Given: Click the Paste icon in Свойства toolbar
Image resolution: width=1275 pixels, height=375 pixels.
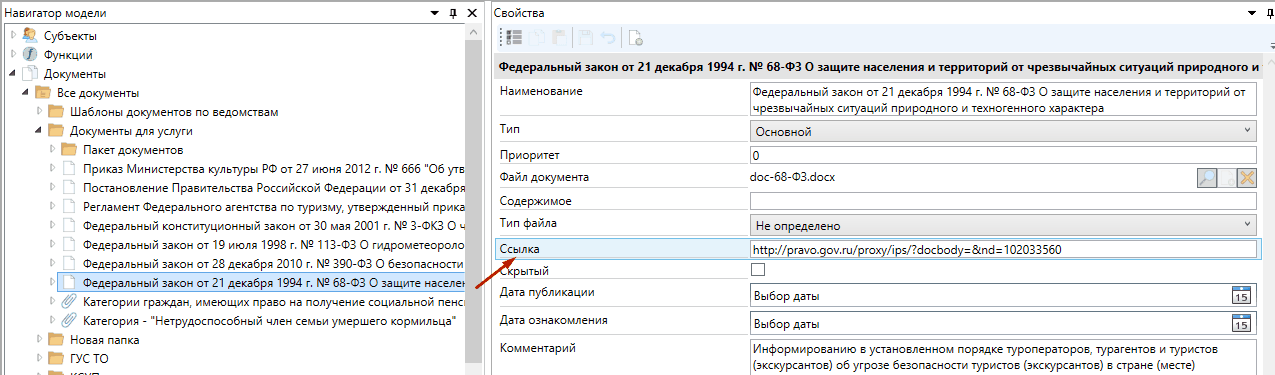Looking at the screenshot, I should (559, 38).
